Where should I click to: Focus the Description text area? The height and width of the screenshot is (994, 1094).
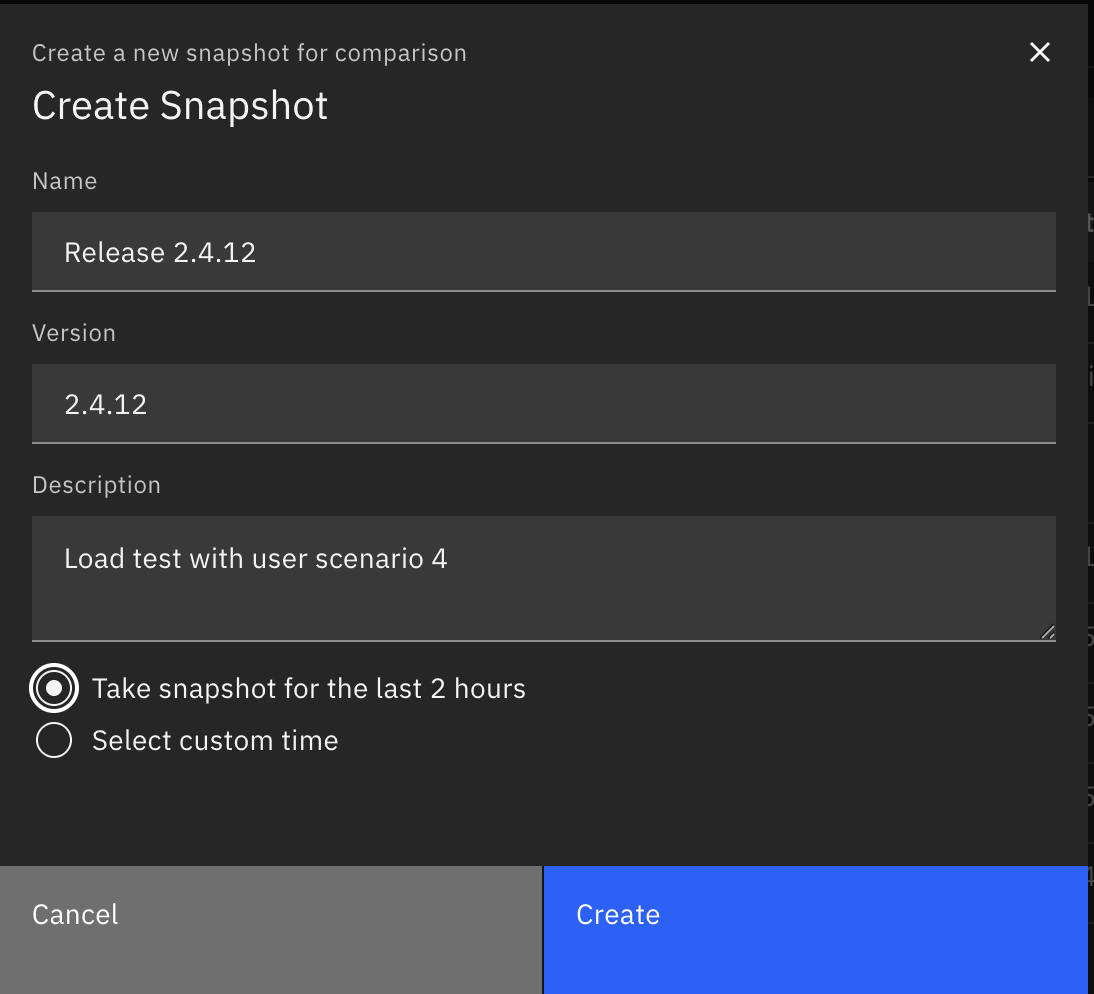point(544,578)
